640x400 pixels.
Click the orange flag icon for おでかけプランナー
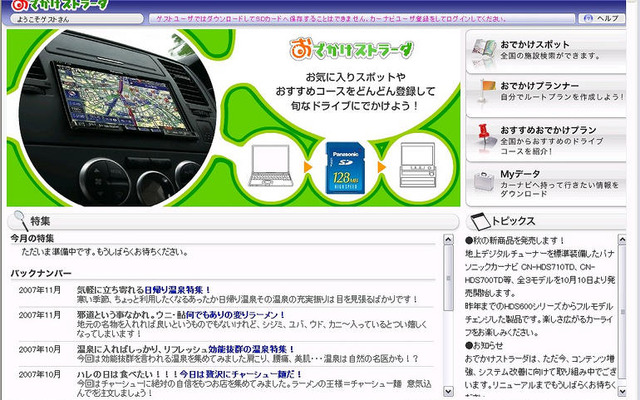click(486, 91)
